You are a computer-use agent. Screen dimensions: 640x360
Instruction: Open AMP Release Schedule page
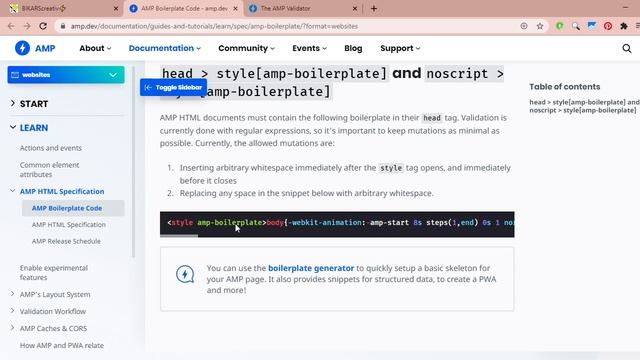[x=66, y=241]
